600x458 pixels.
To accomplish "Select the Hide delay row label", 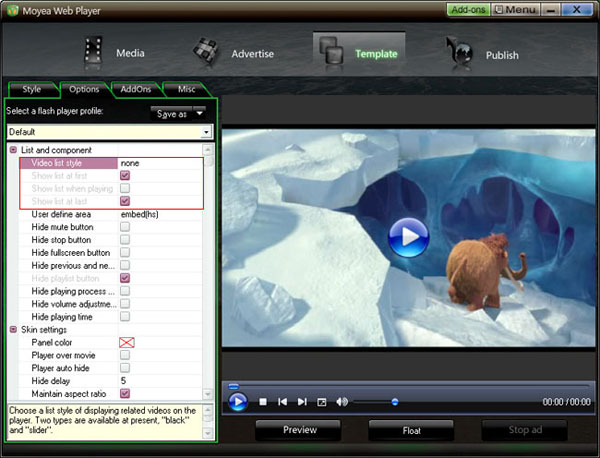I will (x=51, y=381).
